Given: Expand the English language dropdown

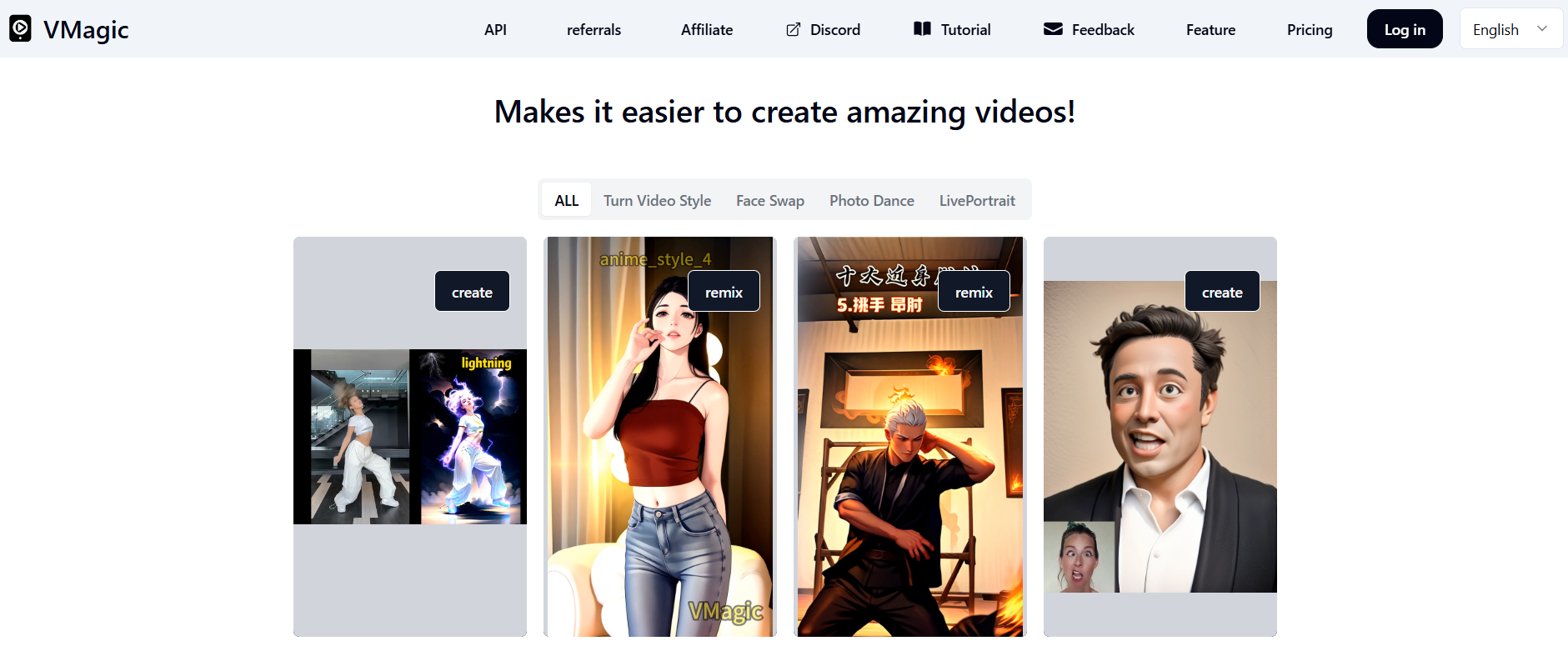Looking at the screenshot, I should point(1510,29).
